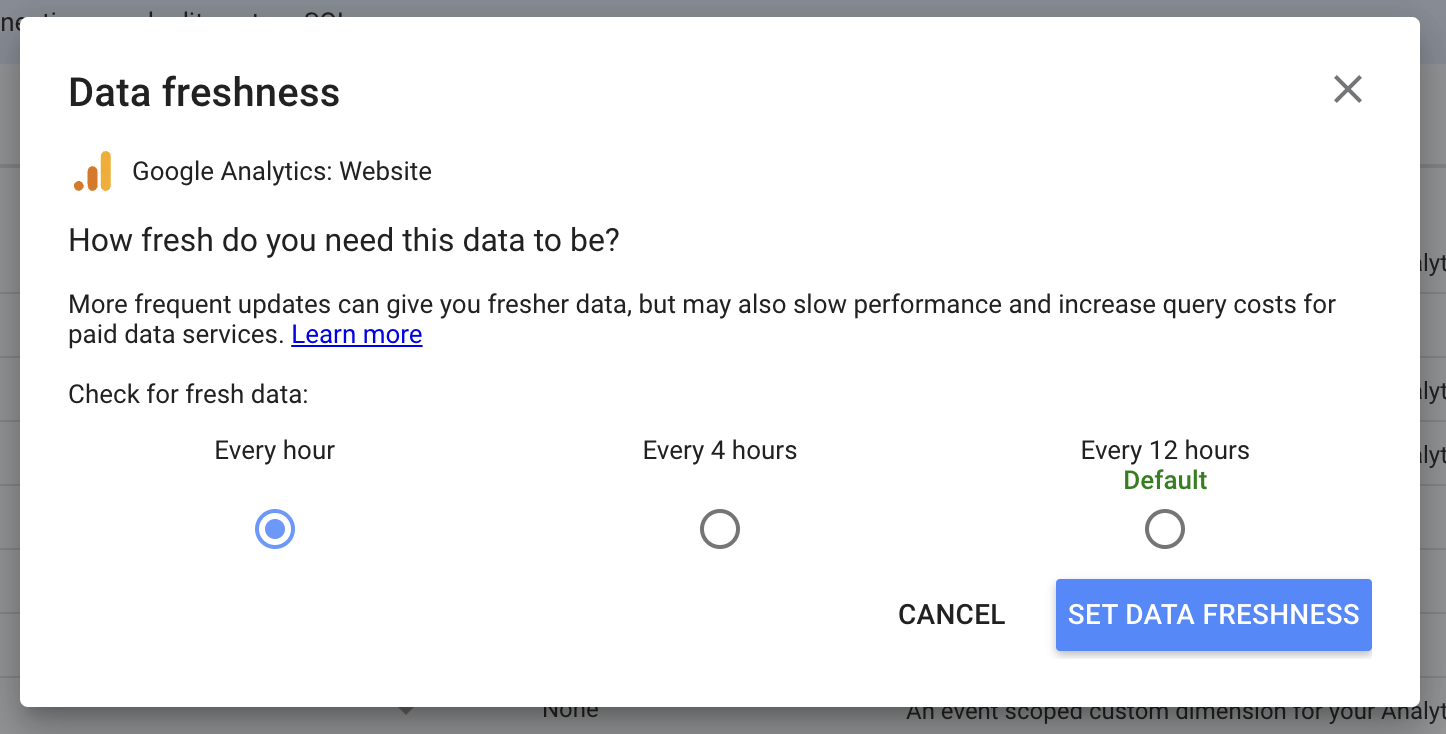Click the None value behind the dialog
The height and width of the screenshot is (734, 1446).
569,710
